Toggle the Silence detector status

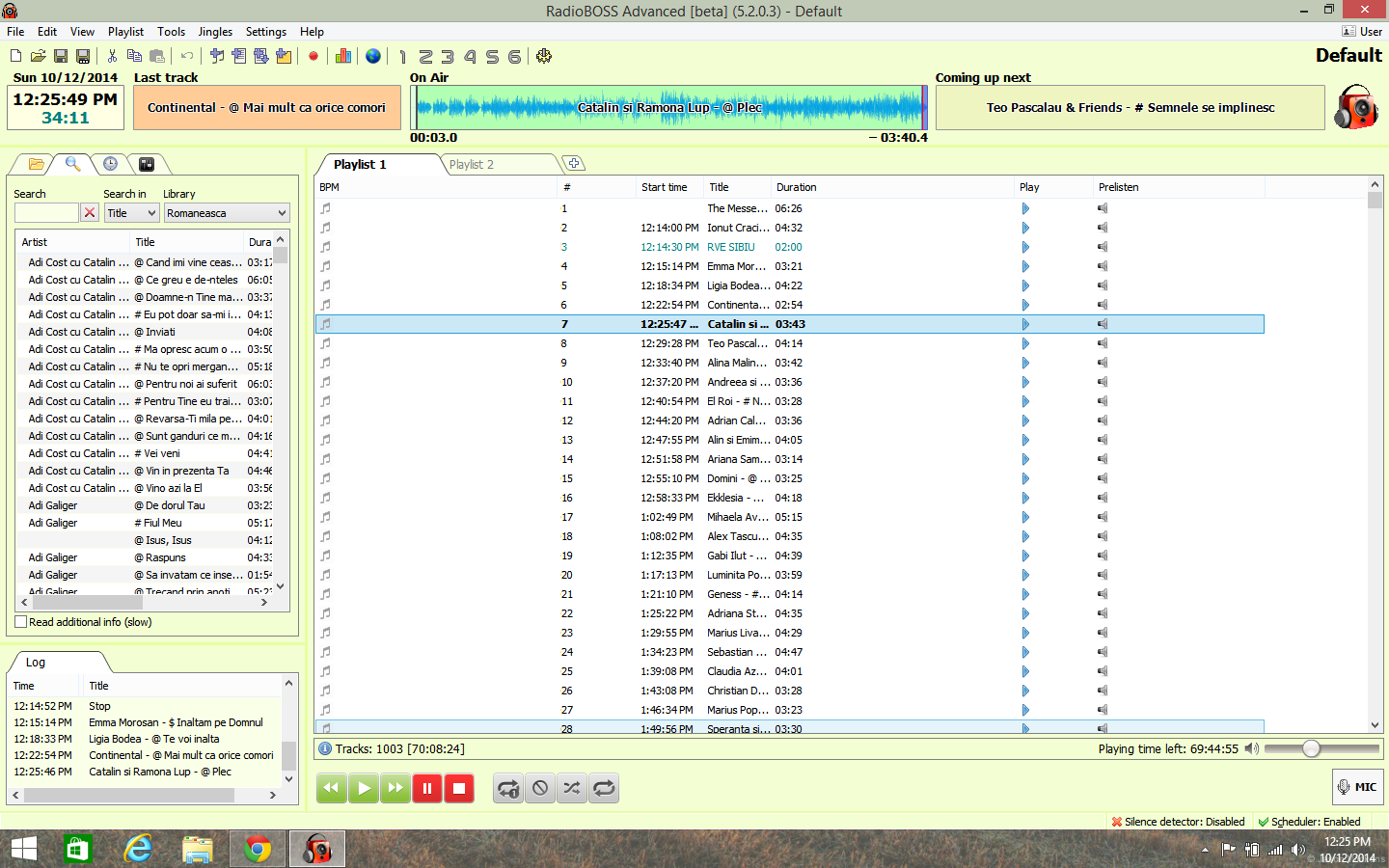1178,822
